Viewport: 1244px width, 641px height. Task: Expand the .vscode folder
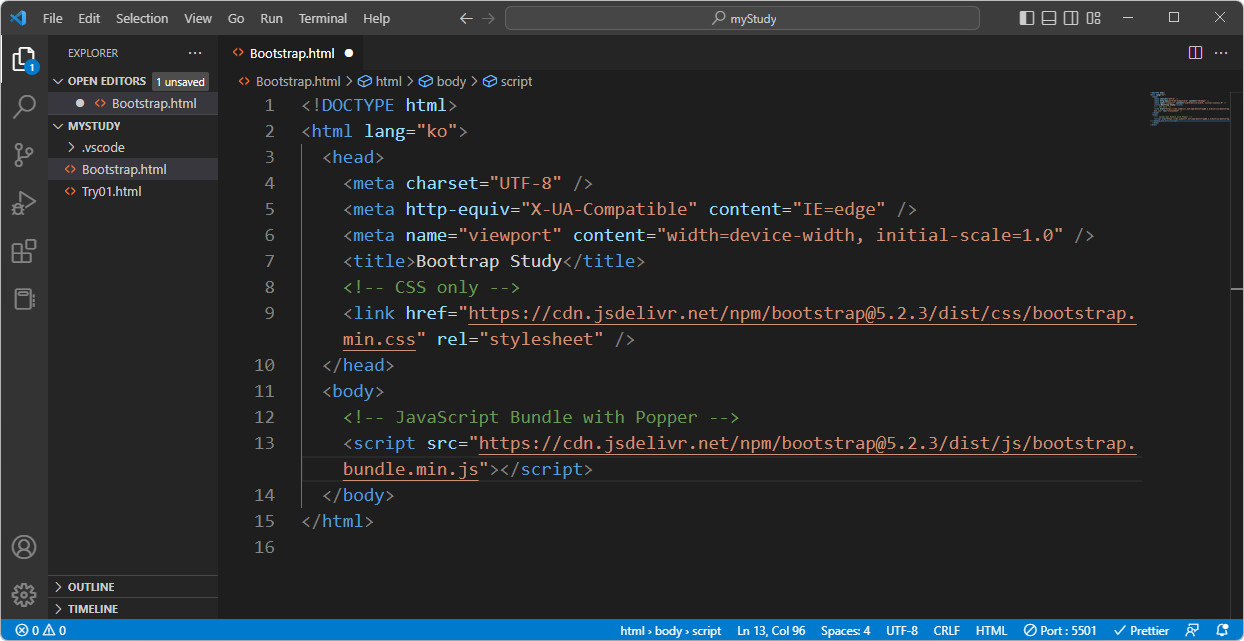tap(103, 148)
